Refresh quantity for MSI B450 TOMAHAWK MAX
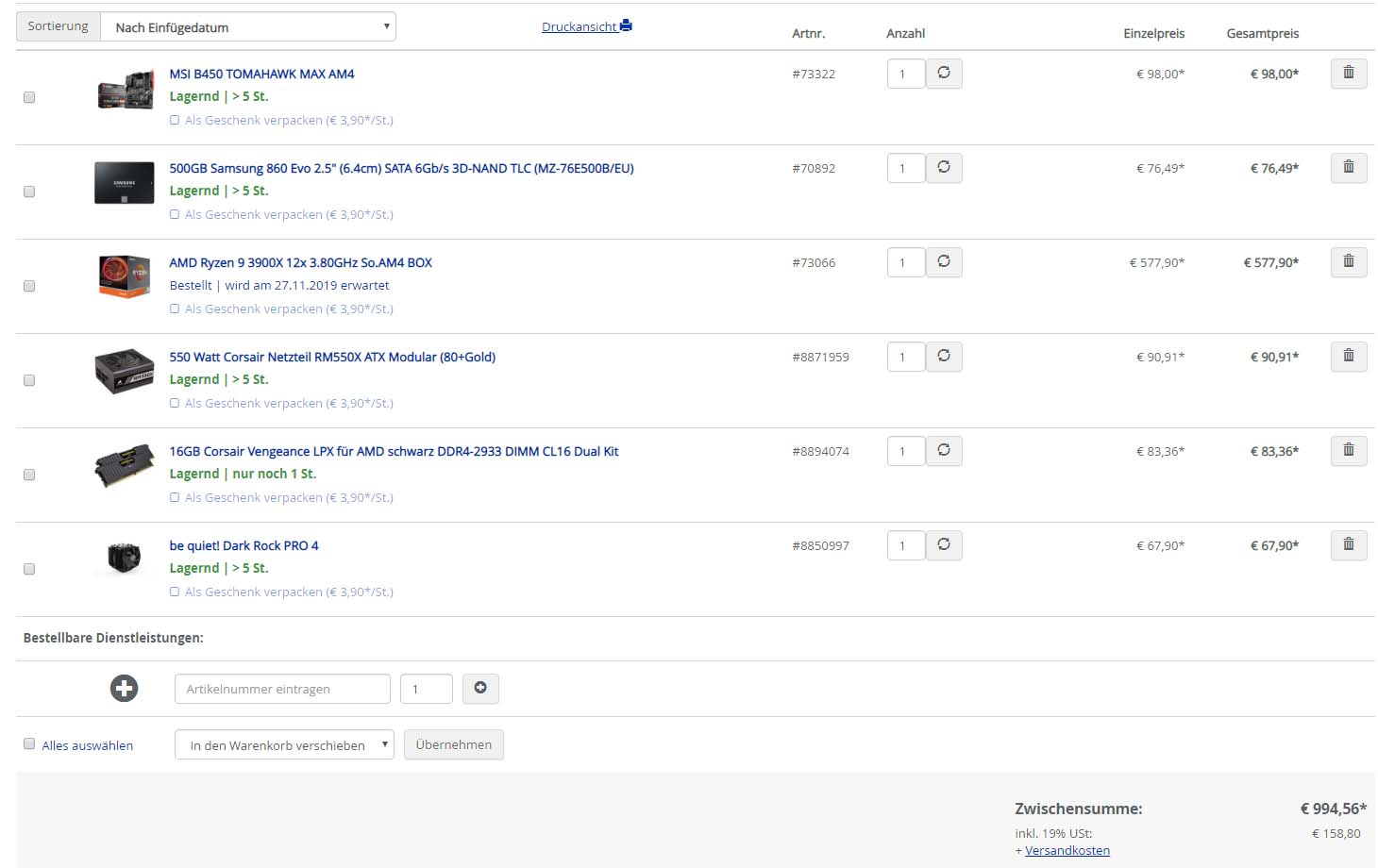This screenshot has height=868, width=1378. (944, 74)
